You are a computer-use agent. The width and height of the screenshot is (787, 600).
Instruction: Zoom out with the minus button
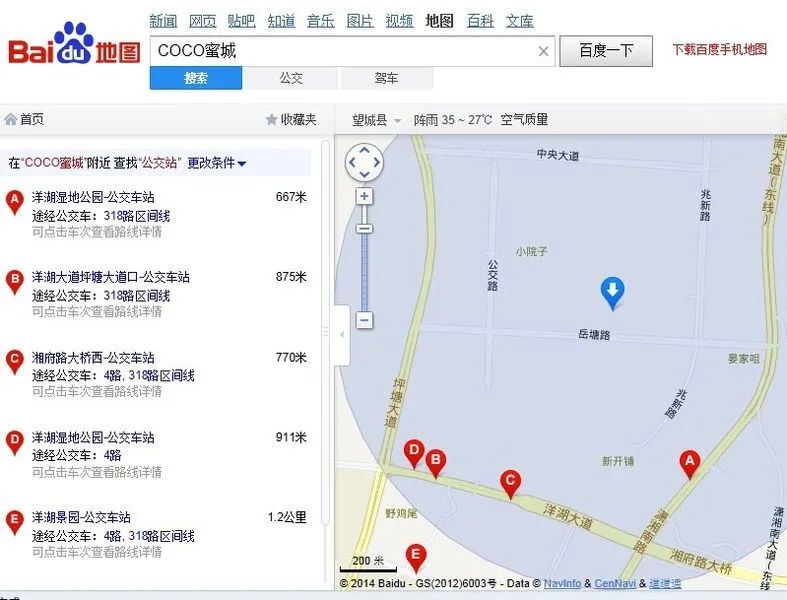tap(364, 320)
